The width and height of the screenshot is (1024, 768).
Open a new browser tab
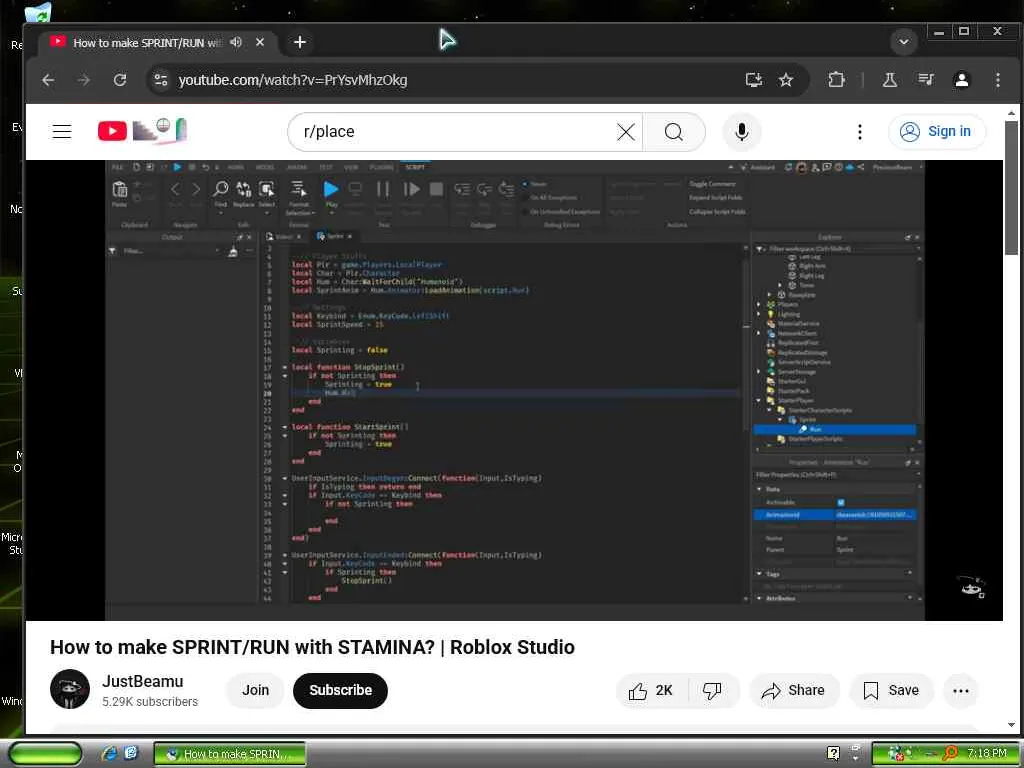[300, 42]
